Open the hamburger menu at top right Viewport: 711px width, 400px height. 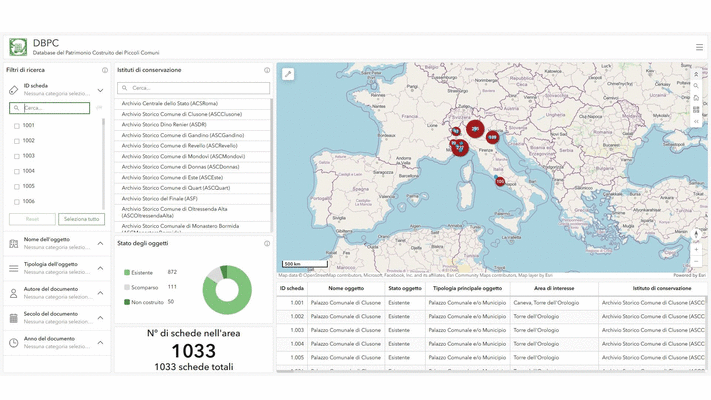click(x=699, y=47)
